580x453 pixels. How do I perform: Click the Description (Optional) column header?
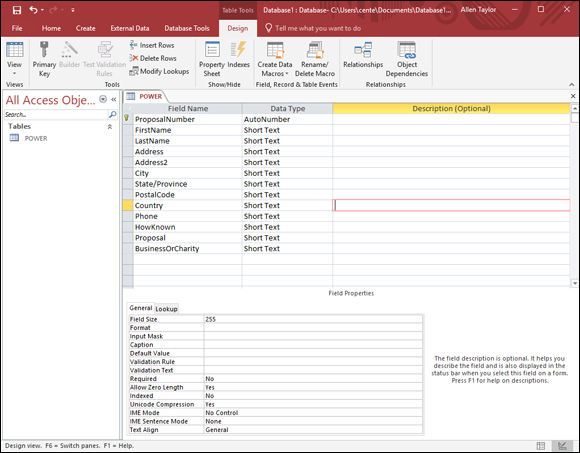coord(451,108)
